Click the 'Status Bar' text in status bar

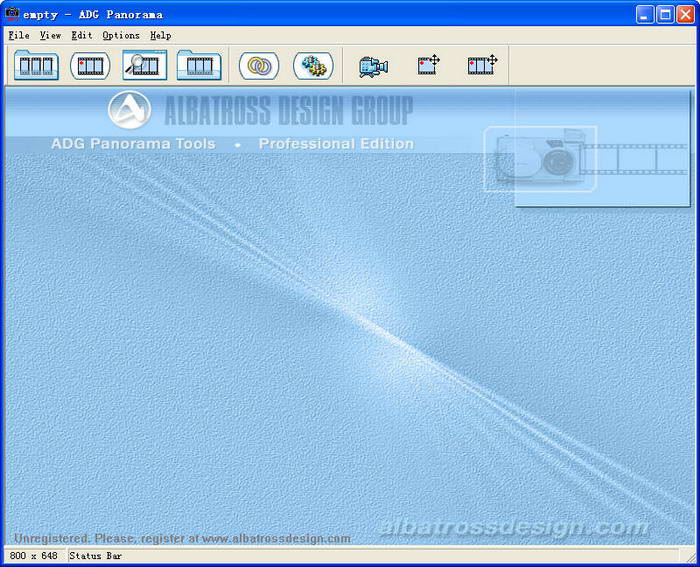(x=96, y=556)
